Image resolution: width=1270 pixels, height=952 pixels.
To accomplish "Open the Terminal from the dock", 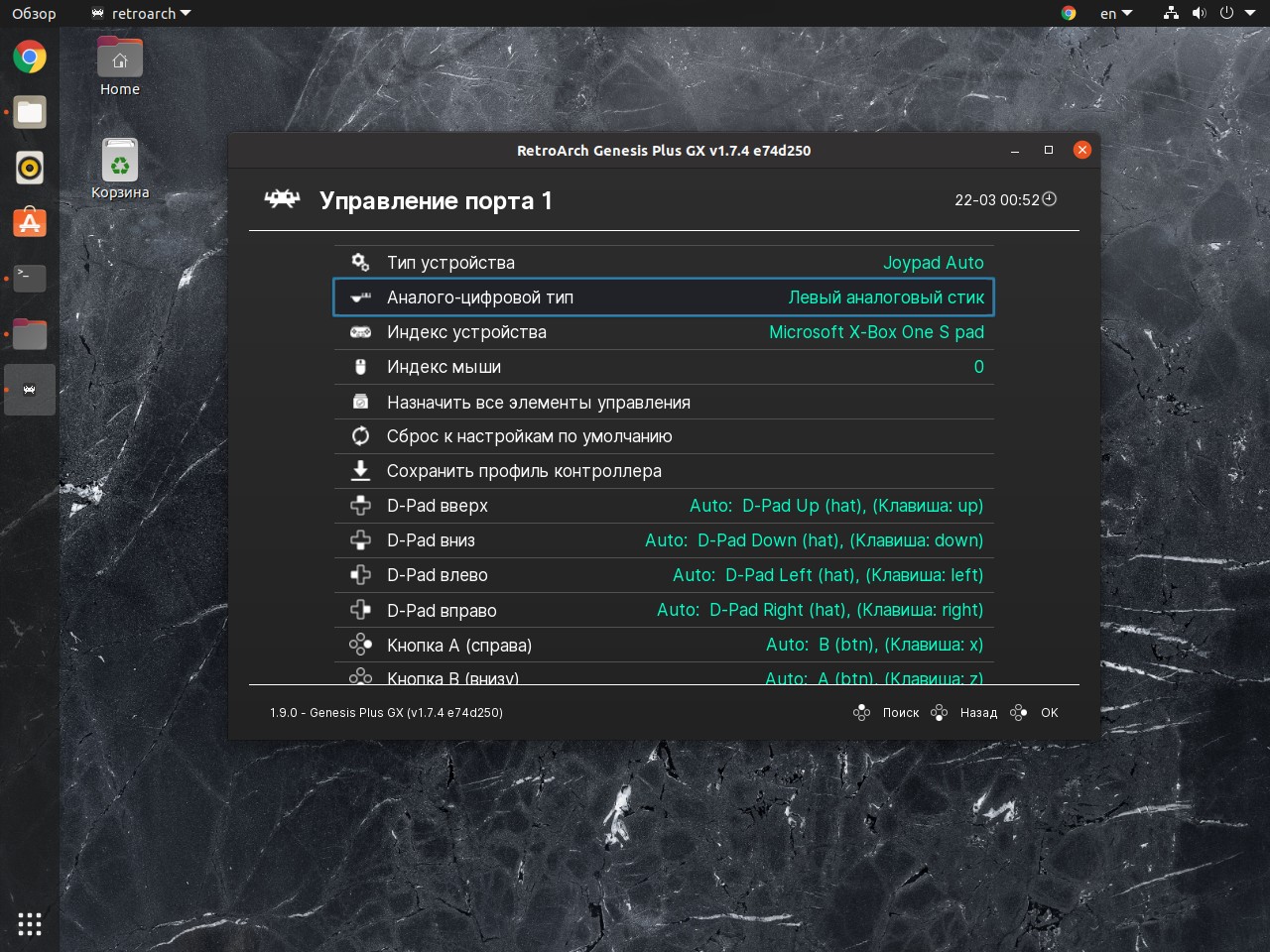I will pos(30,279).
